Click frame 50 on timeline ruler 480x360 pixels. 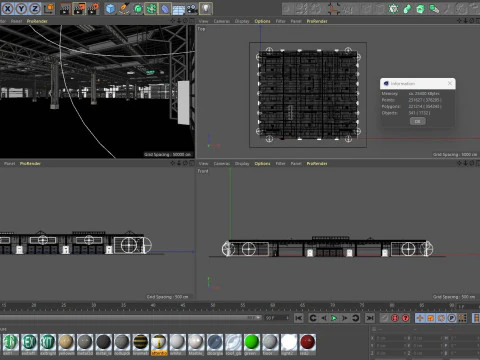[x=213, y=305]
